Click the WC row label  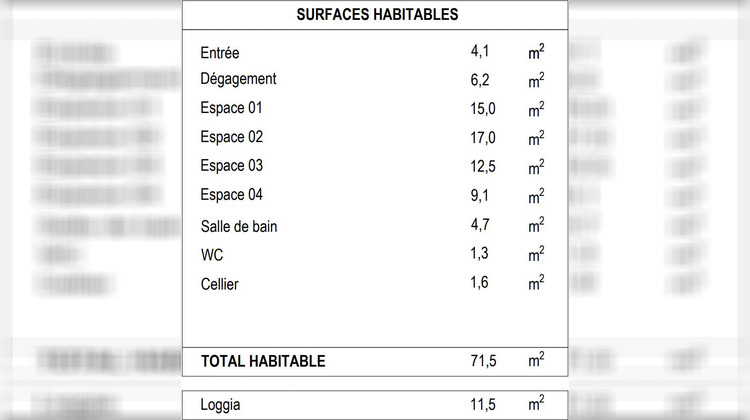(x=212, y=255)
